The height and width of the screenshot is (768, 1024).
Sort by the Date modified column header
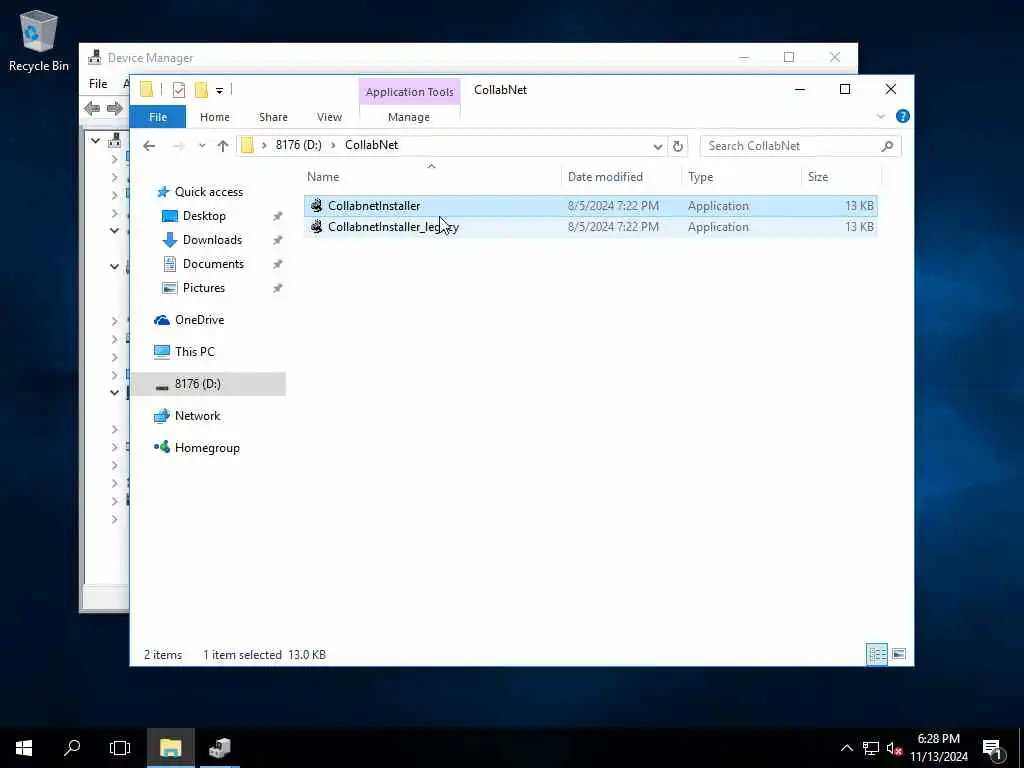click(x=620, y=177)
